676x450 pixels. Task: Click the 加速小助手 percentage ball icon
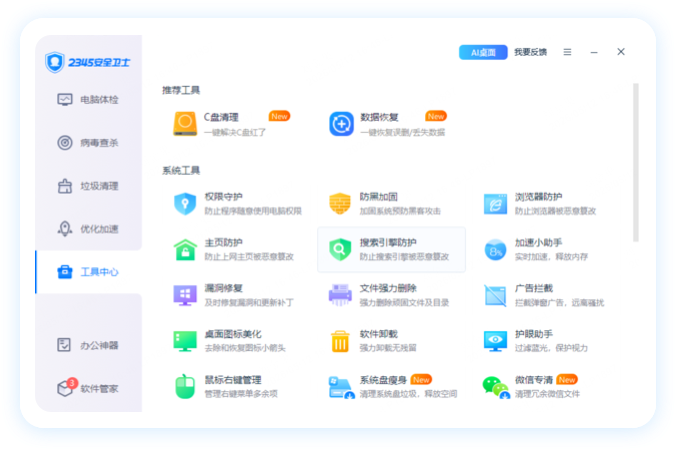pyautogui.click(x=495, y=250)
